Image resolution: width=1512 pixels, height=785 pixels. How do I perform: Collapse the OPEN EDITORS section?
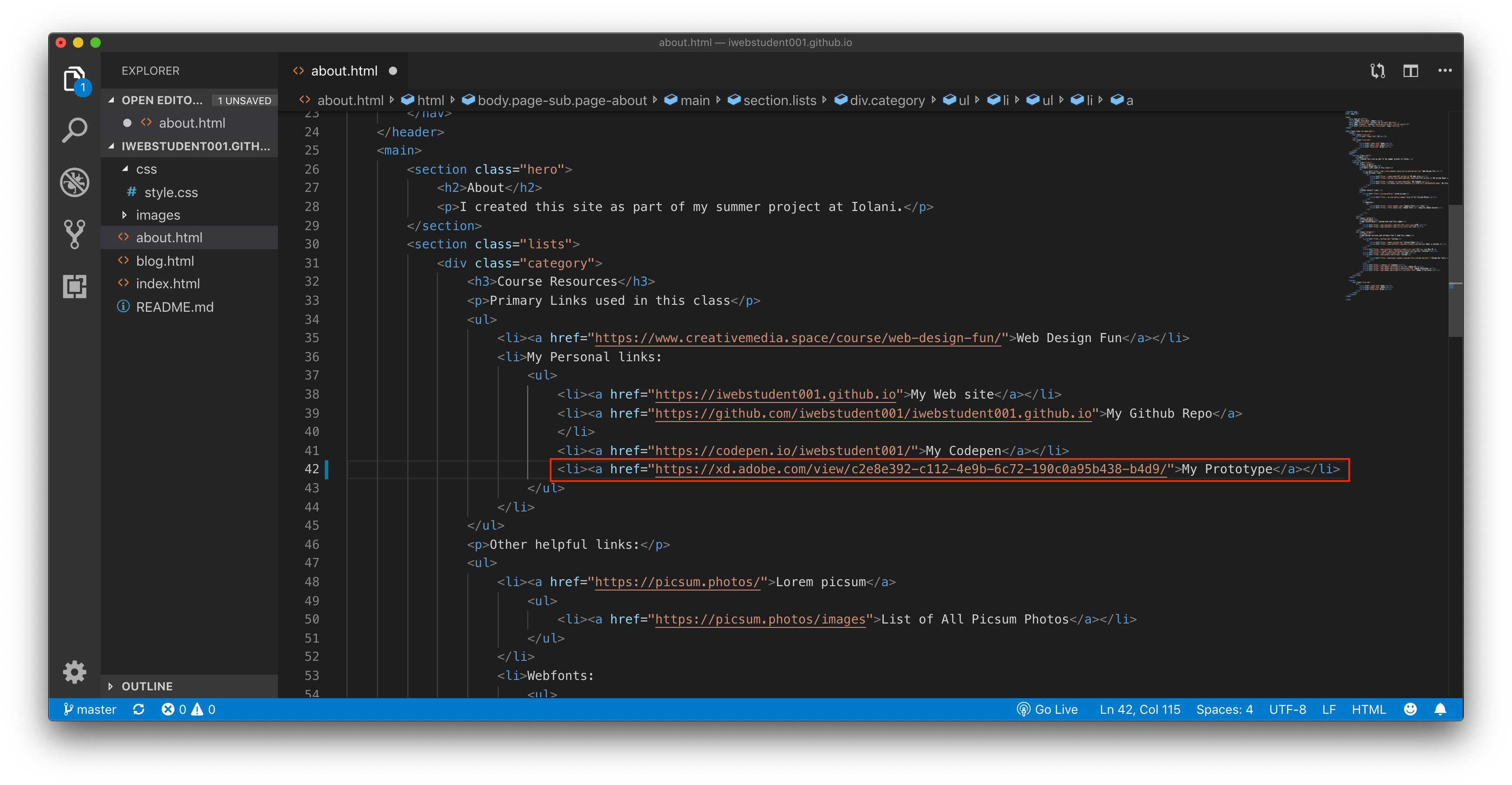162,100
